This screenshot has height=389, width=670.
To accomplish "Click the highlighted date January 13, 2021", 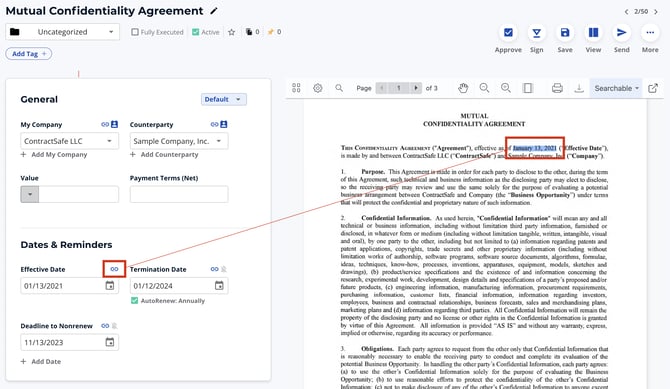I will pyautogui.click(x=535, y=148).
